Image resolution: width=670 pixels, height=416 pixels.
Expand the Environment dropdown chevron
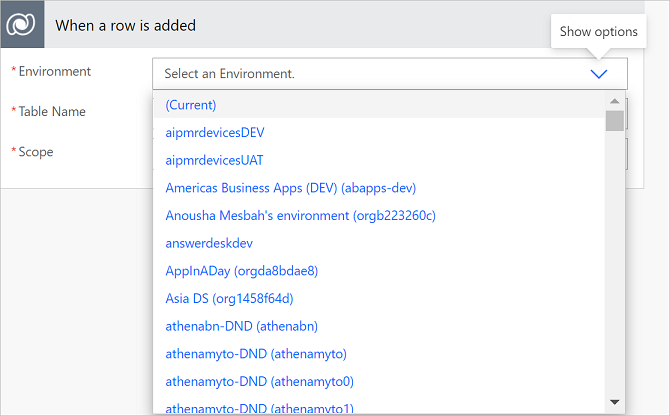(x=599, y=73)
